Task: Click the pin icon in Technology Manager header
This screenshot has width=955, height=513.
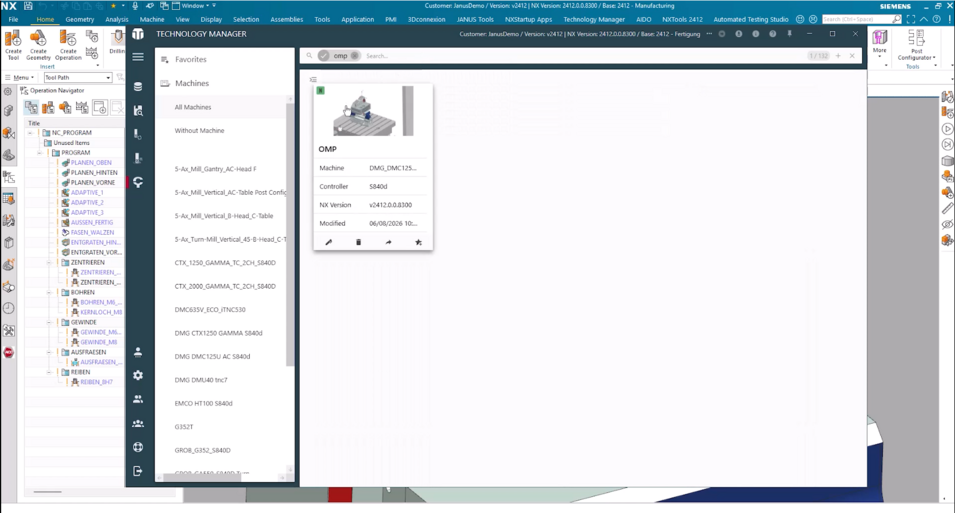Action: 789,34
